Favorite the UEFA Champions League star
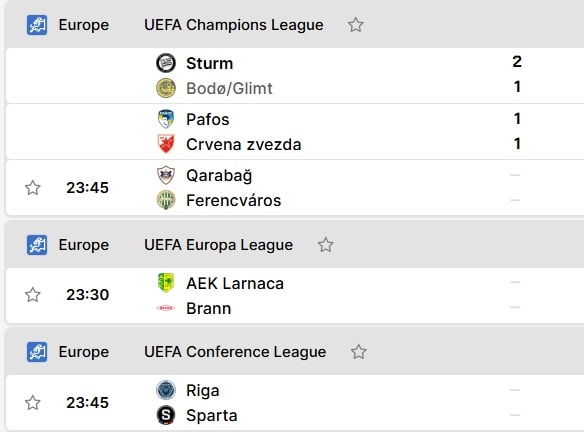The image size is (584, 432). coord(355,25)
